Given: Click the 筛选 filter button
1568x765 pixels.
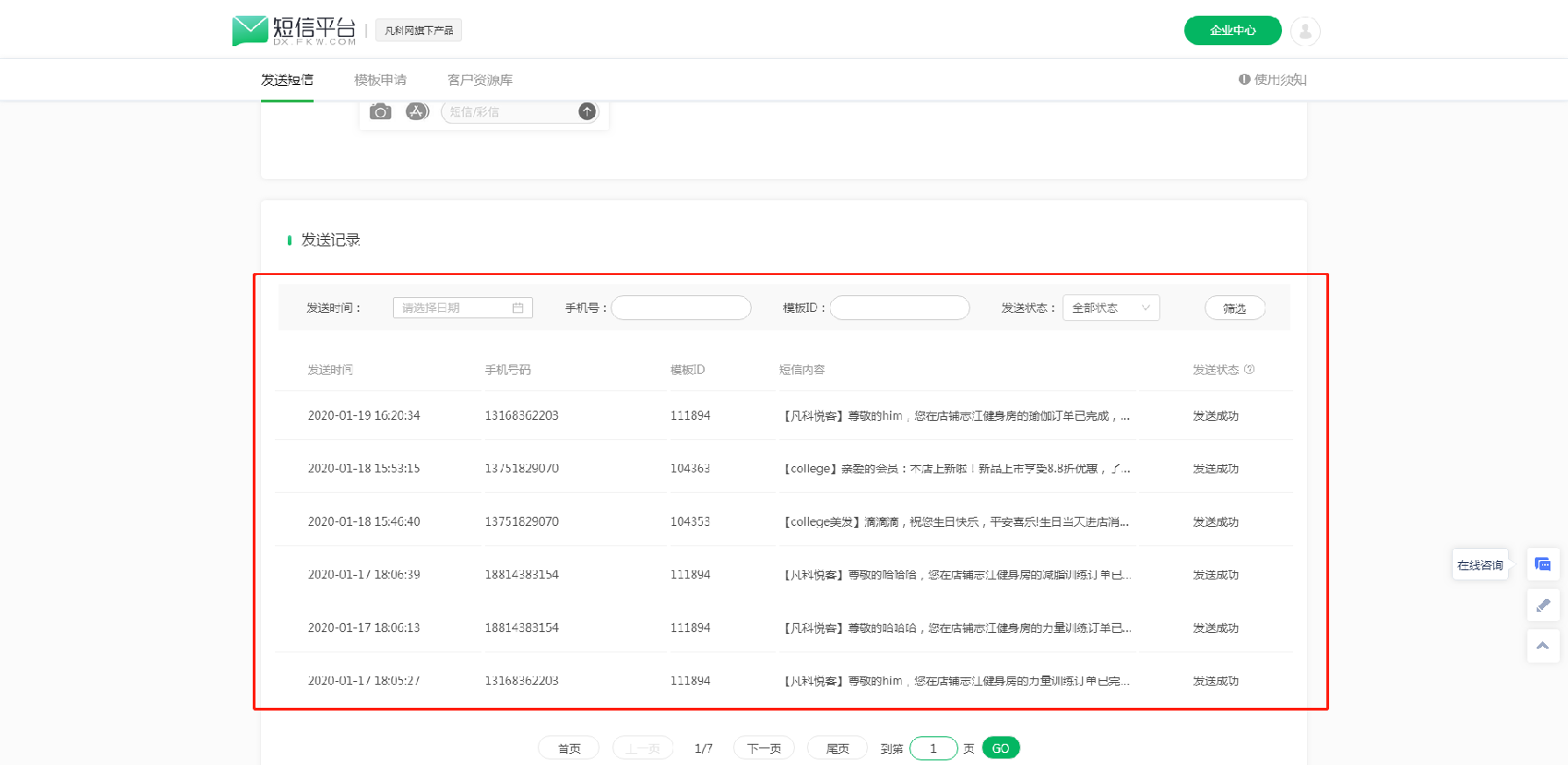Looking at the screenshot, I should click(1235, 308).
